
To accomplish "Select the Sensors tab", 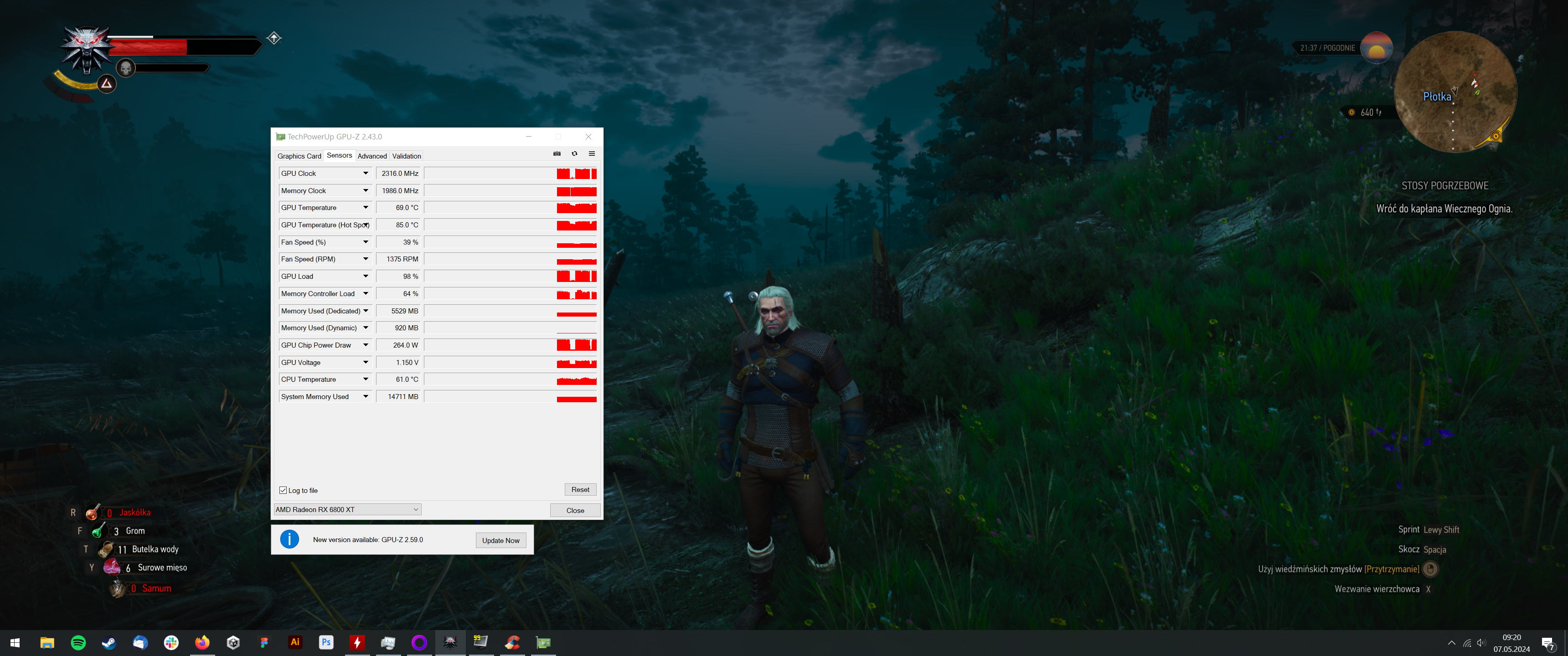I will coord(339,155).
